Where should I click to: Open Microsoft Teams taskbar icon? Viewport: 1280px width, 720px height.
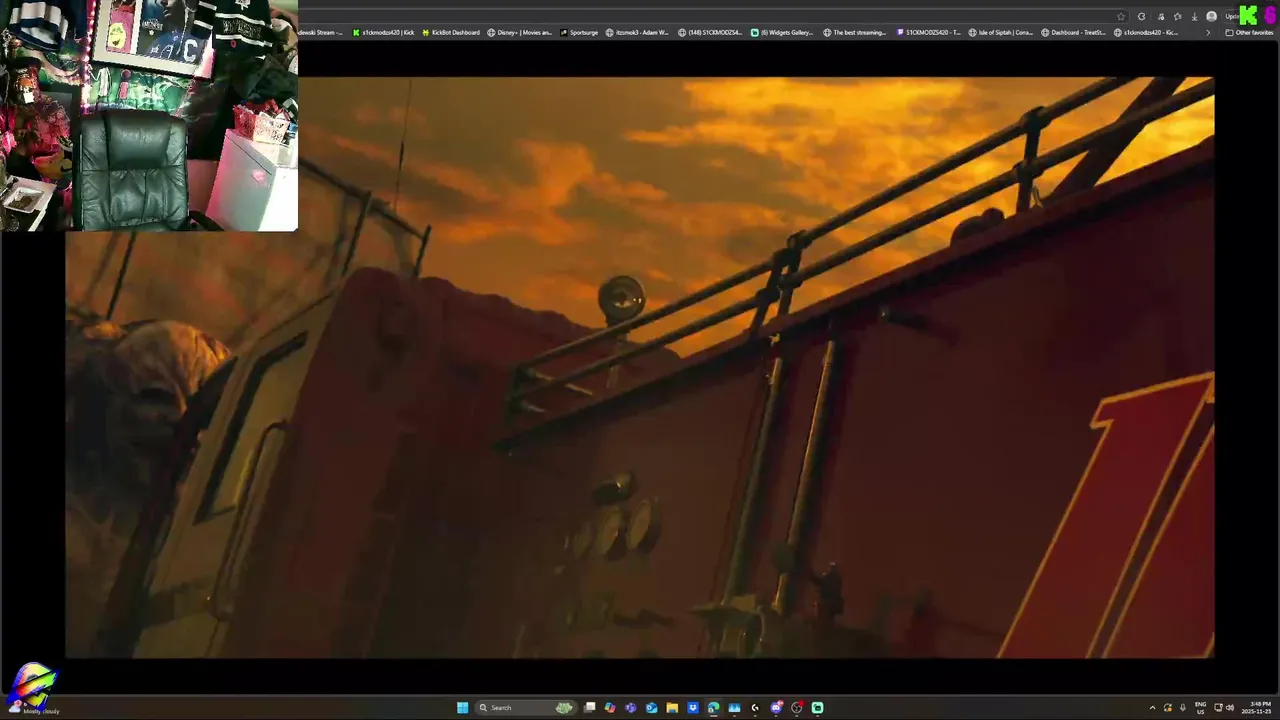(630, 707)
